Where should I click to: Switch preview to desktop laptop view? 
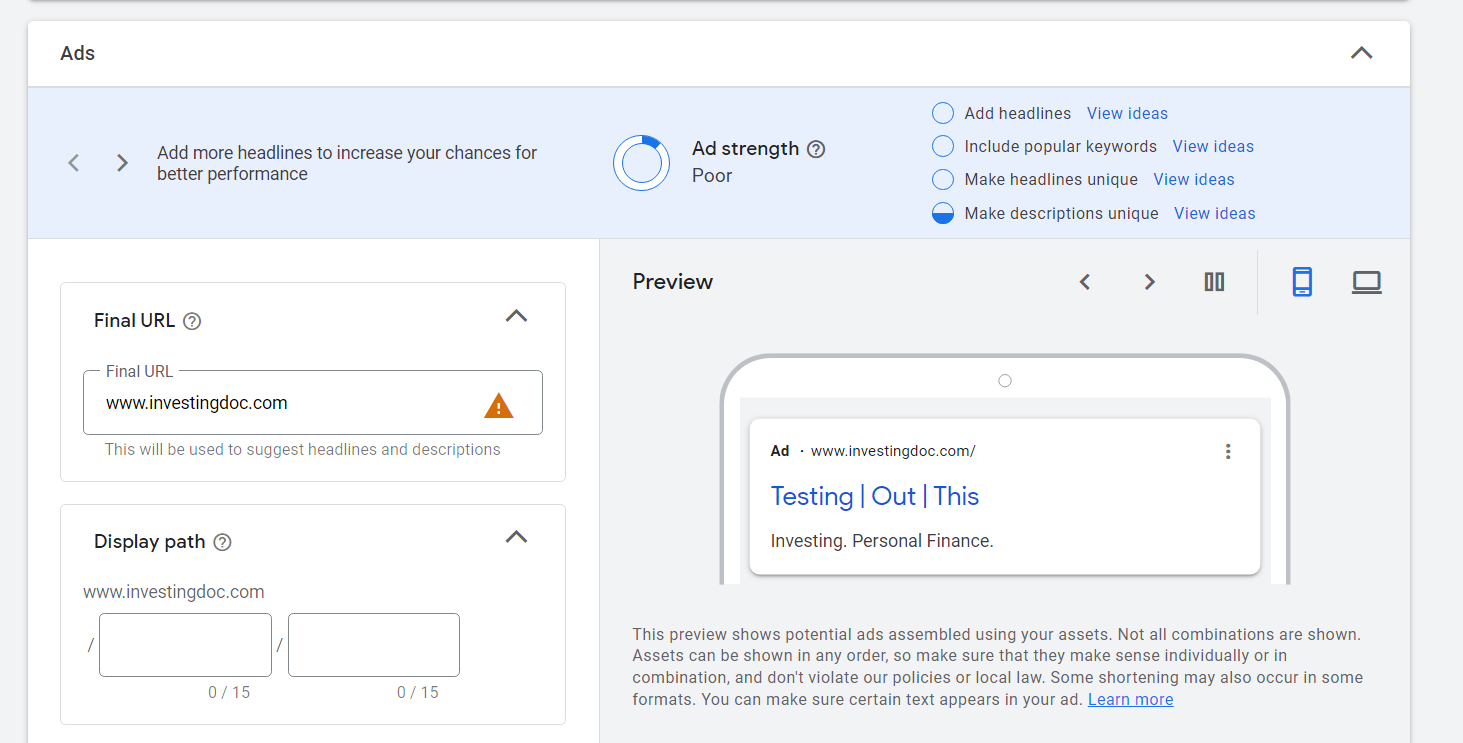1366,282
